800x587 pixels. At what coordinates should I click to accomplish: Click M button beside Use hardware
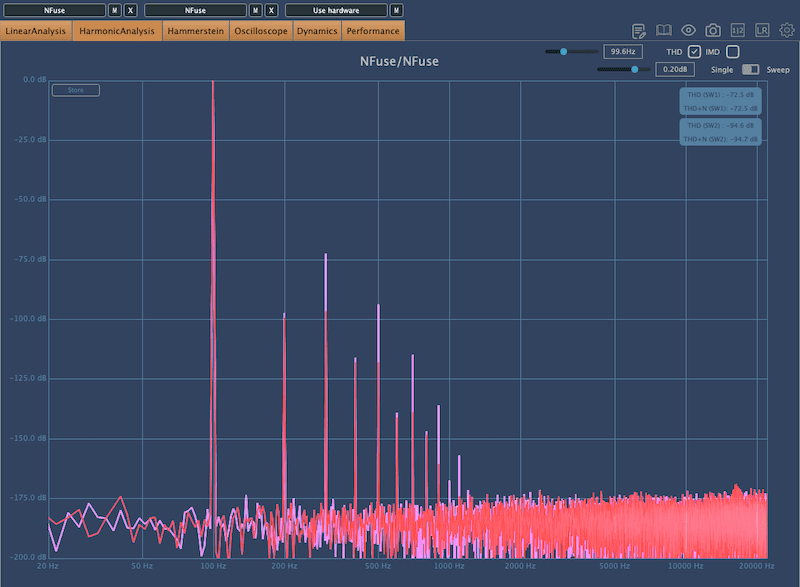pos(396,10)
